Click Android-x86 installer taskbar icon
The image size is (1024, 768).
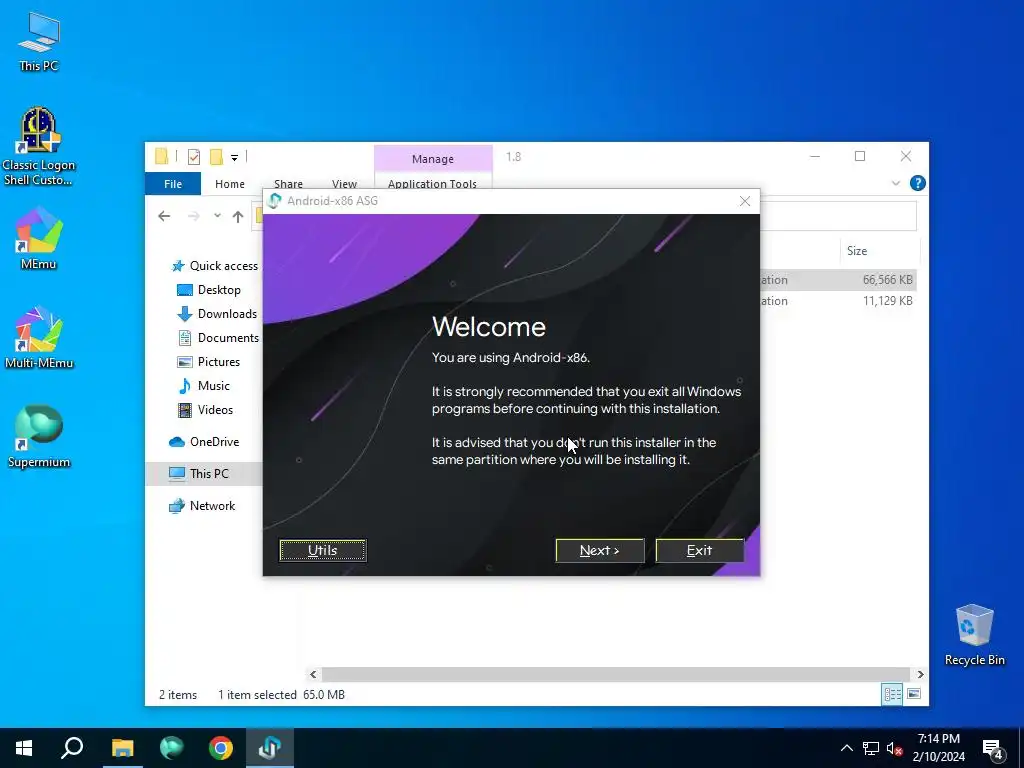pos(270,748)
